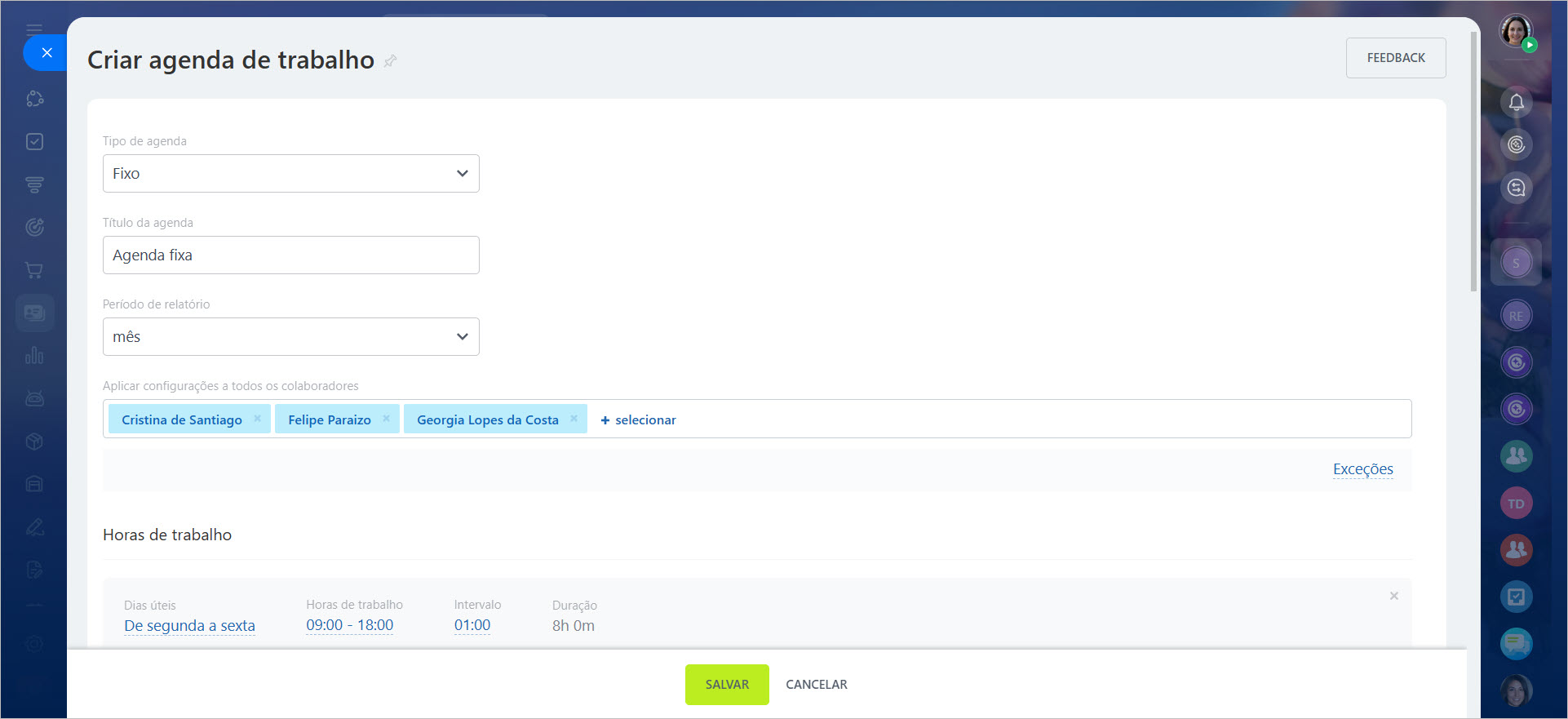Click the Título da agenda input field

(x=290, y=255)
